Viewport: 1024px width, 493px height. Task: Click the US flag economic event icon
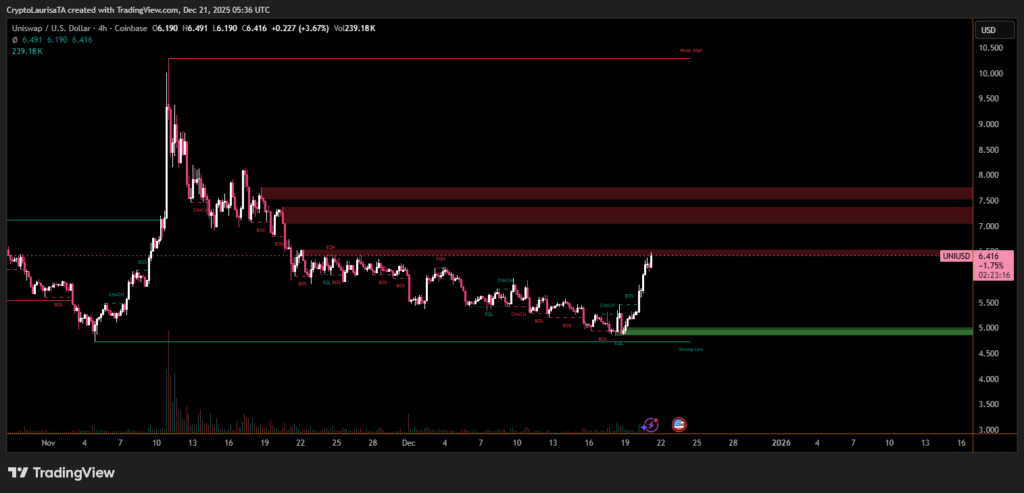point(680,425)
